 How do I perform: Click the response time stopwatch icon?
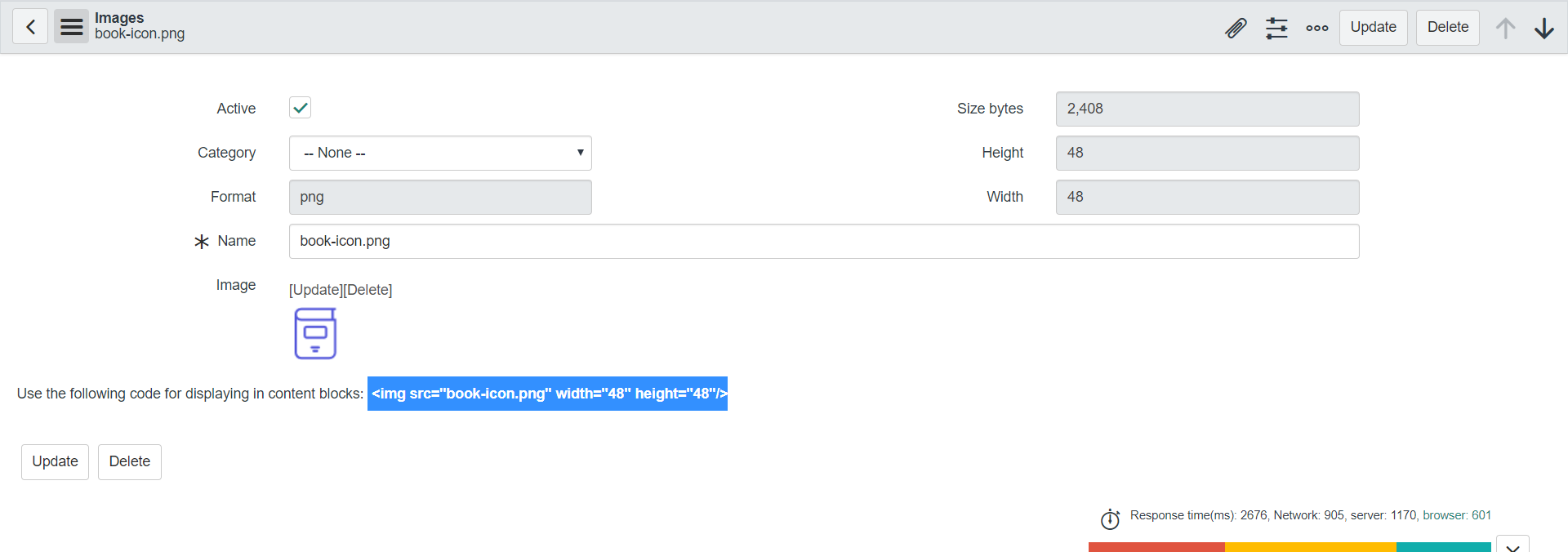point(1110,519)
